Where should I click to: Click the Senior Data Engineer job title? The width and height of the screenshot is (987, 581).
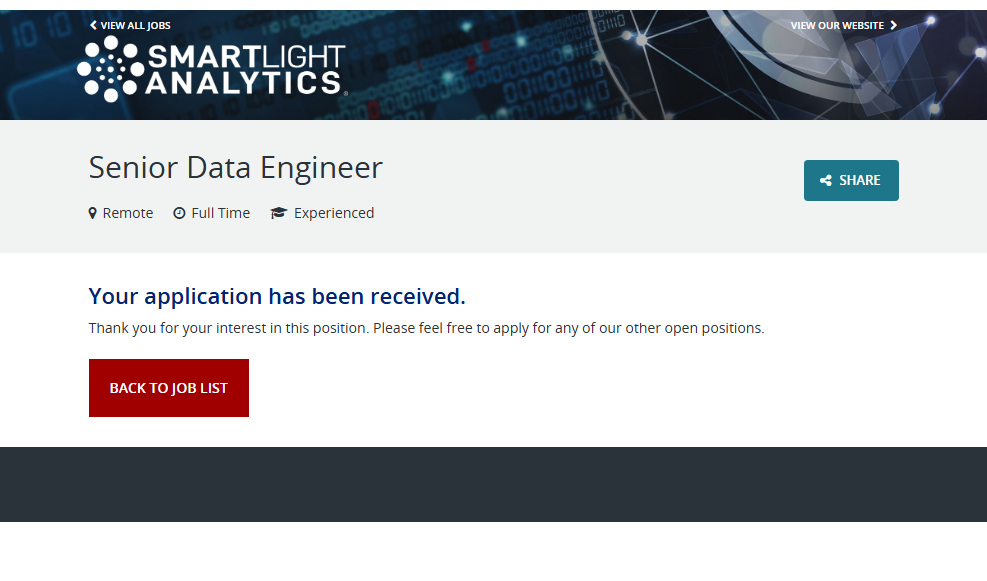[x=235, y=167]
